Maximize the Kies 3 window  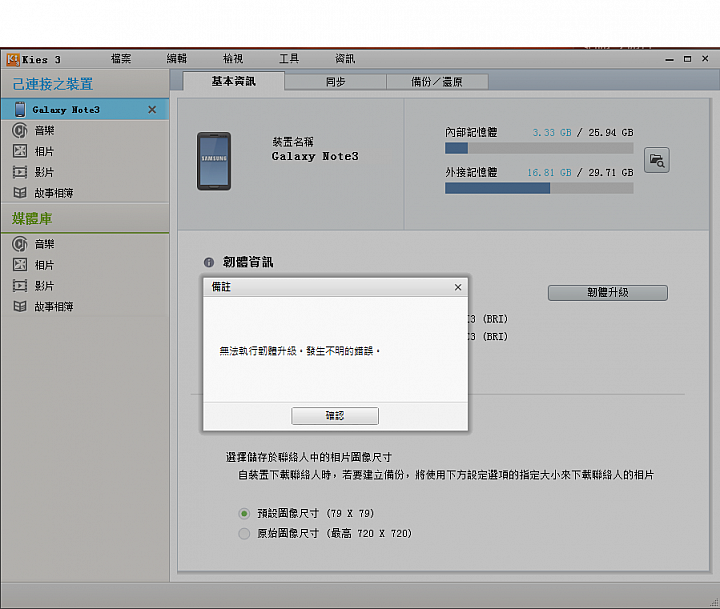[687, 59]
